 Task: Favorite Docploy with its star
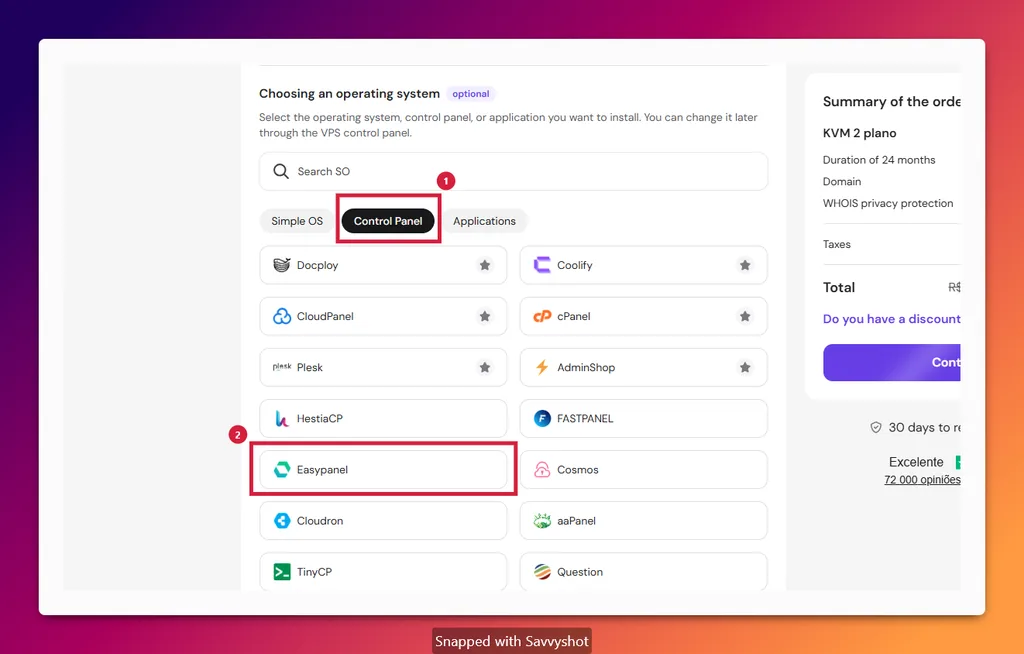pos(485,265)
